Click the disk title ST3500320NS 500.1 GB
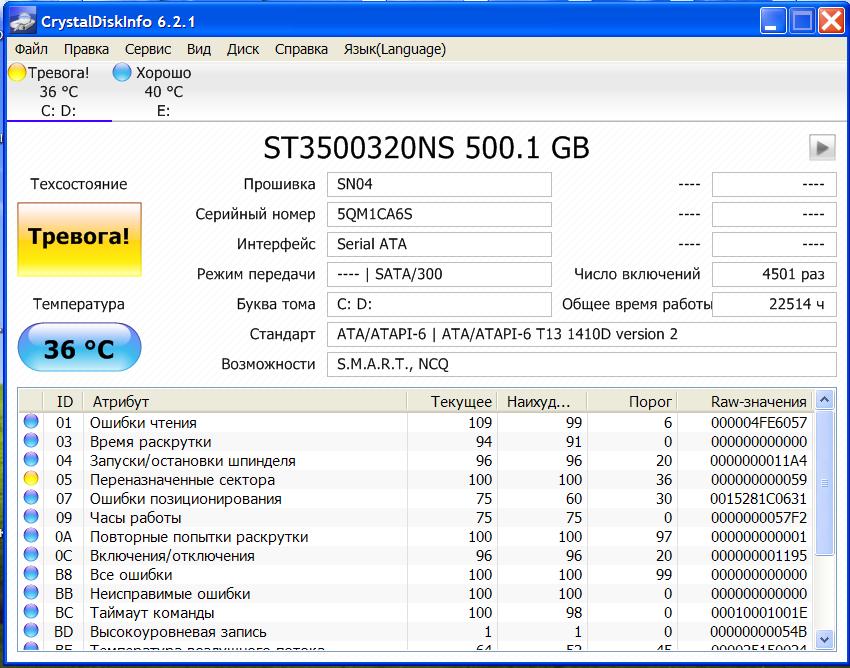Viewport: 850px width, 668px height. (426, 147)
